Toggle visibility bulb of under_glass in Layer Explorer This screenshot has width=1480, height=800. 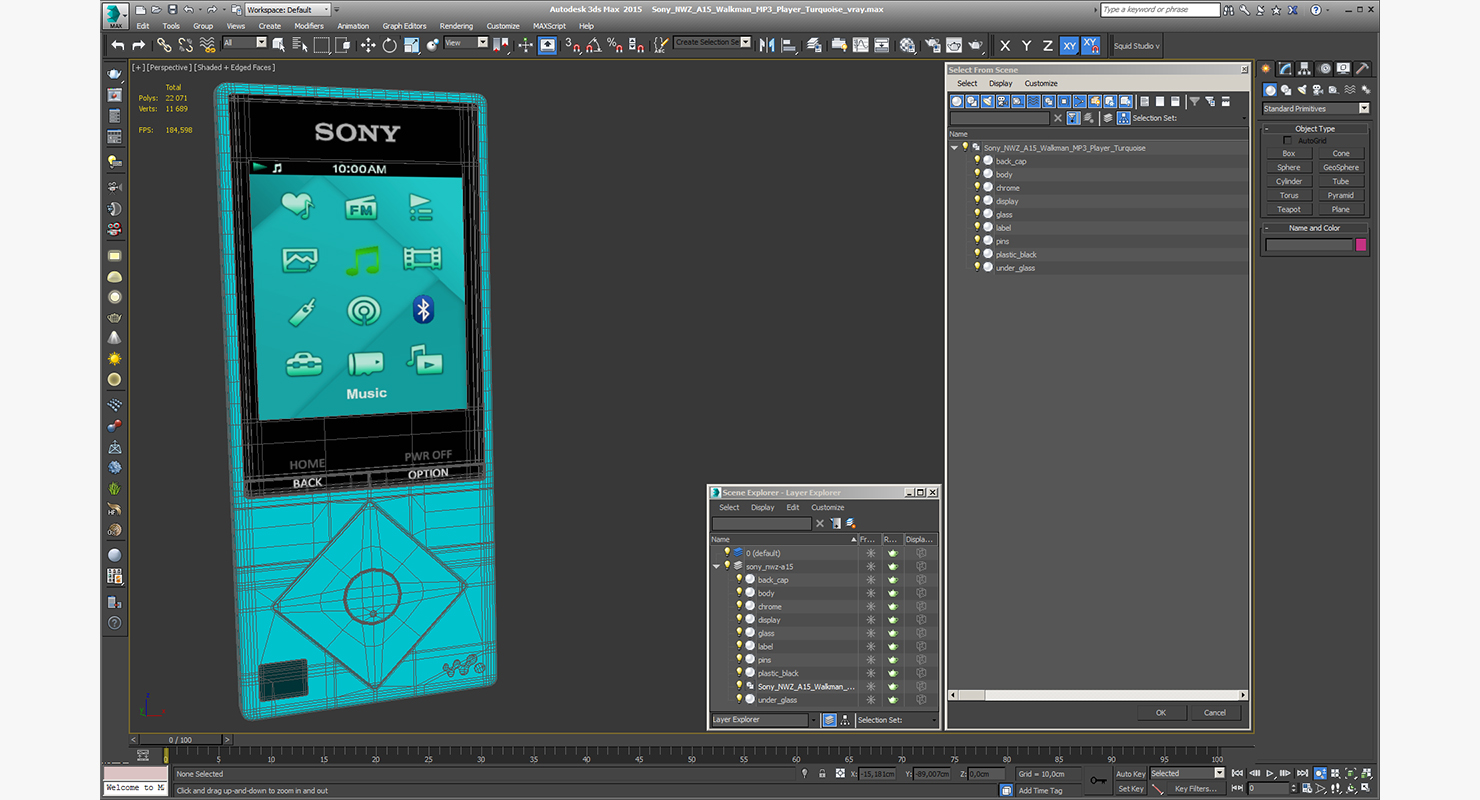(739, 699)
